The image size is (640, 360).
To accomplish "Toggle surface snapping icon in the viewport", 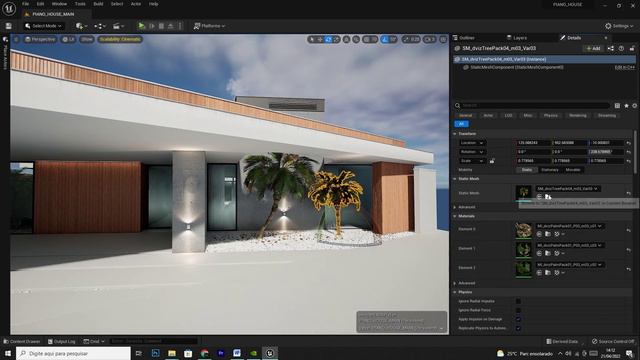I will pyautogui.click(x=356, y=39).
